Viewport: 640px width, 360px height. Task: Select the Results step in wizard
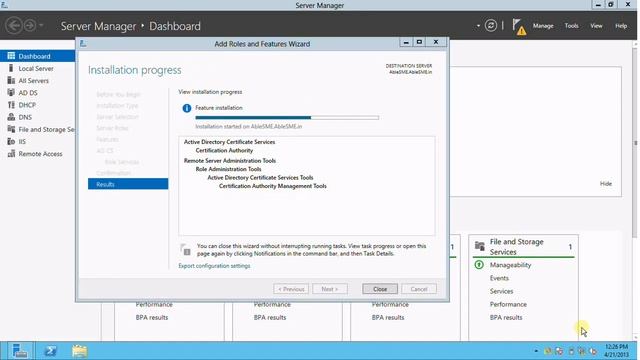pyautogui.click(x=128, y=184)
